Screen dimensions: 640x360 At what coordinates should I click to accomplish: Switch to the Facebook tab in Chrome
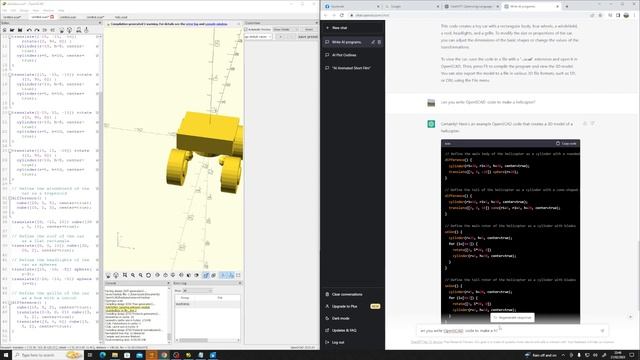[x=351, y=7]
